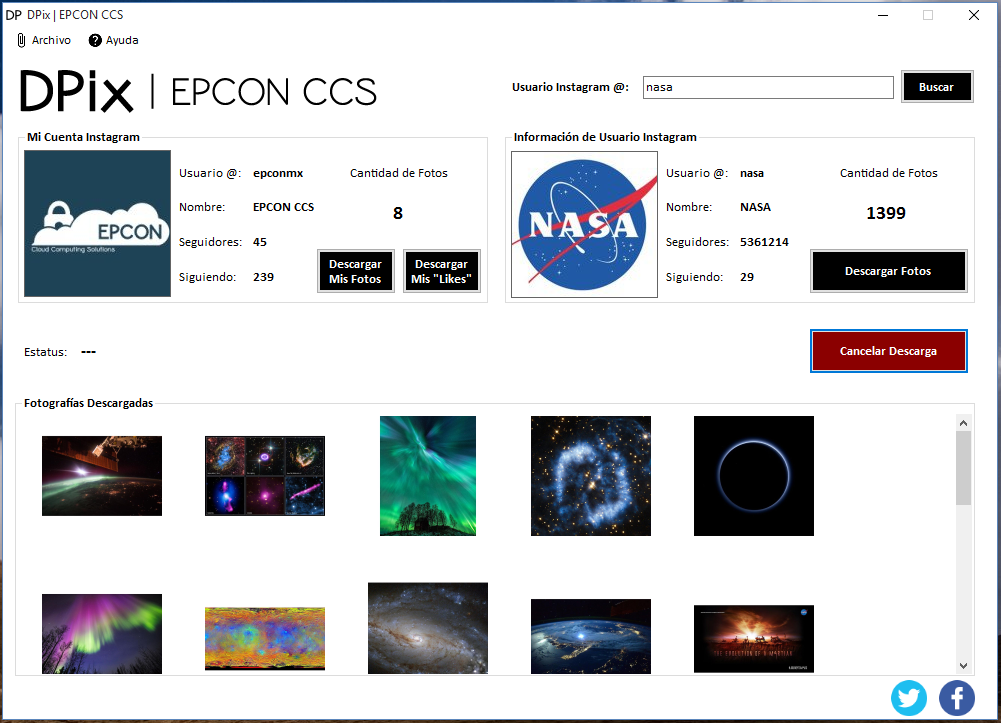Click the "Mi Cuenta Instagram" group label
The height and width of the screenshot is (723, 1001).
pyautogui.click(x=84, y=137)
